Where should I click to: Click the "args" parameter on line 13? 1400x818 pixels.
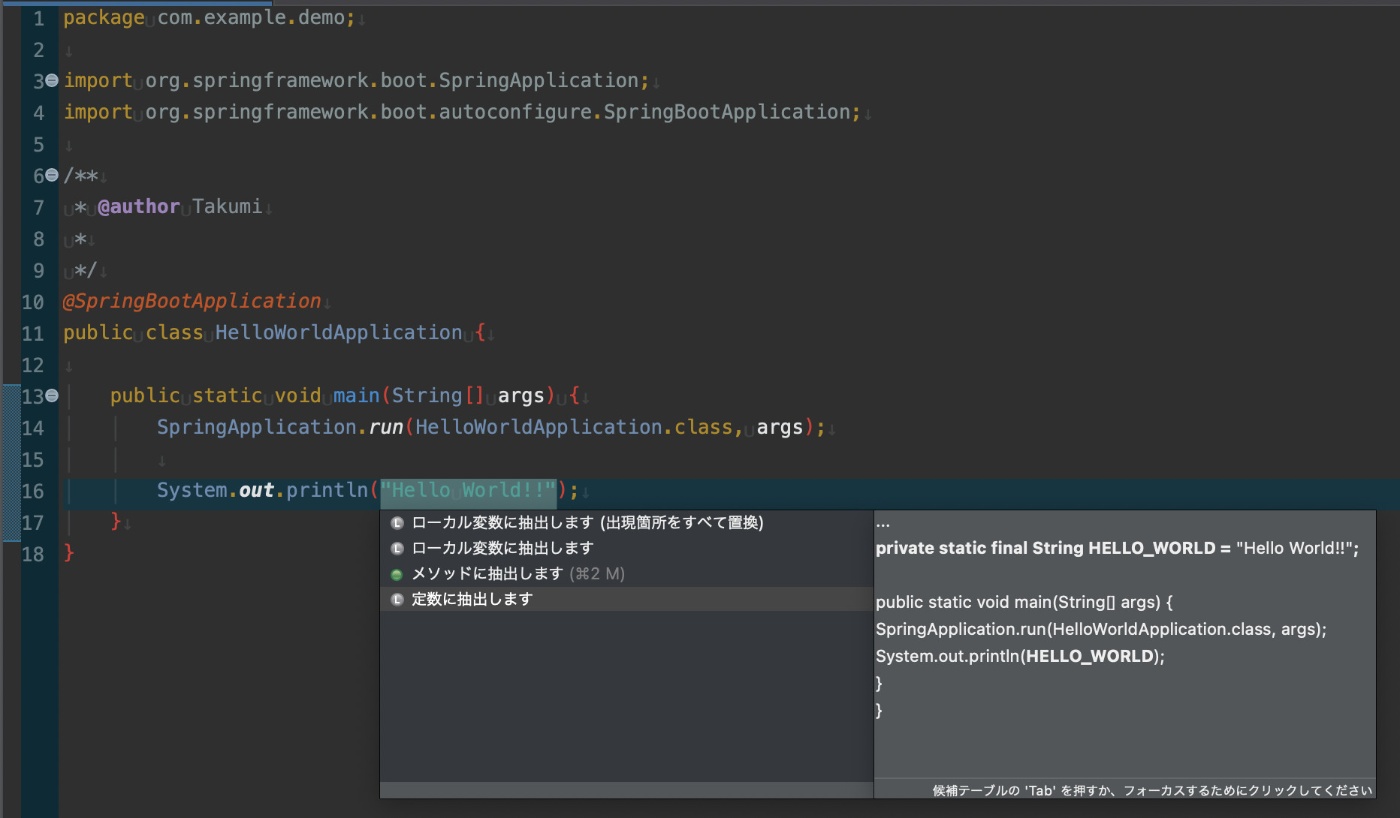click(x=521, y=396)
